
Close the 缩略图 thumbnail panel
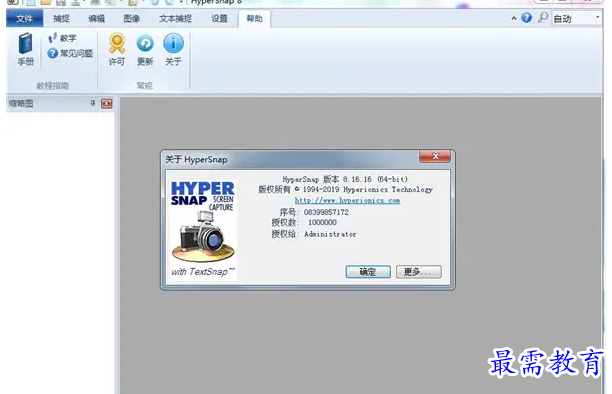[107, 103]
